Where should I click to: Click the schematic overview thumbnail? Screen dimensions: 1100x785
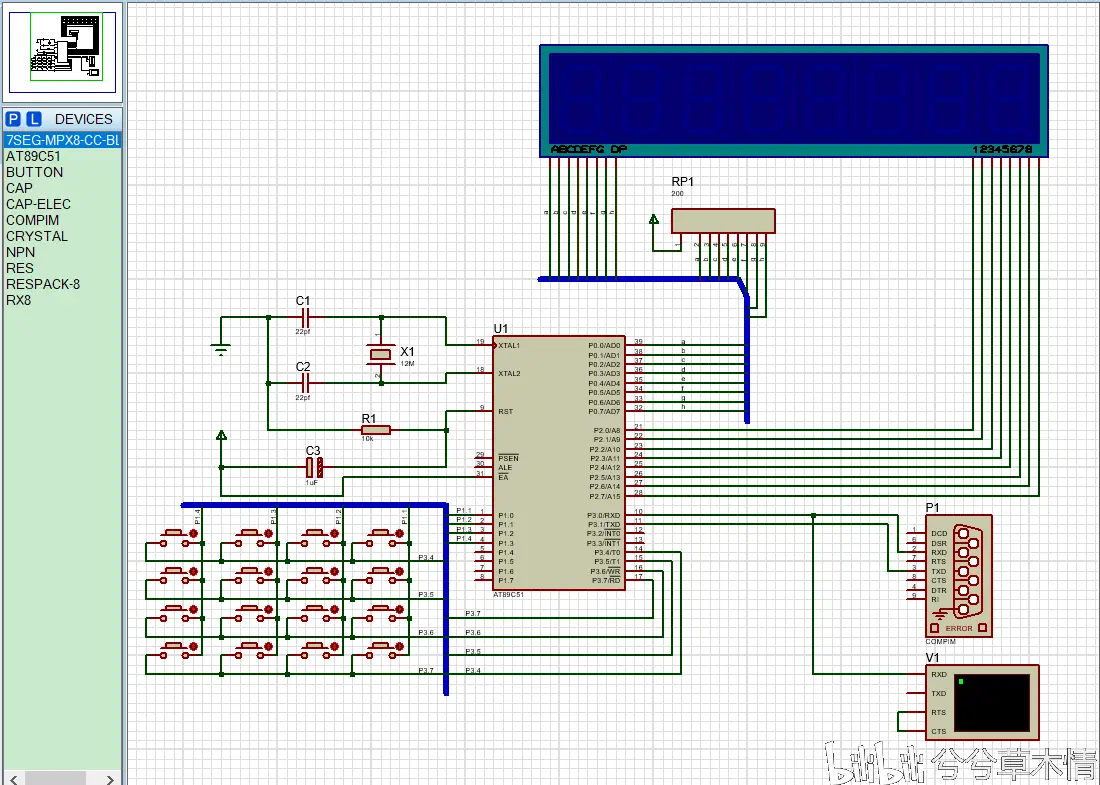coord(62,50)
